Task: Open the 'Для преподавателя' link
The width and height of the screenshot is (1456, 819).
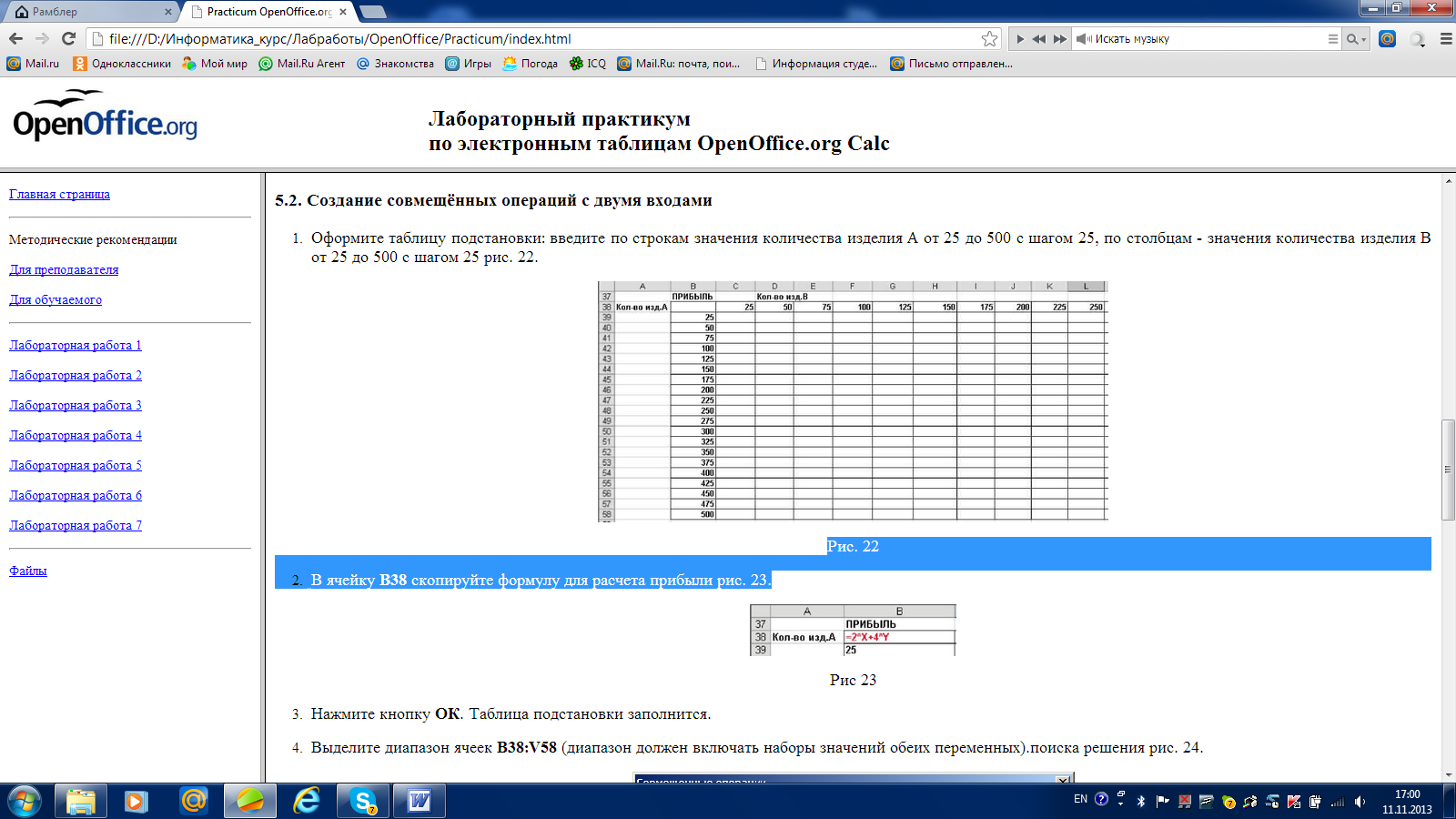Action: tap(64, 269)
